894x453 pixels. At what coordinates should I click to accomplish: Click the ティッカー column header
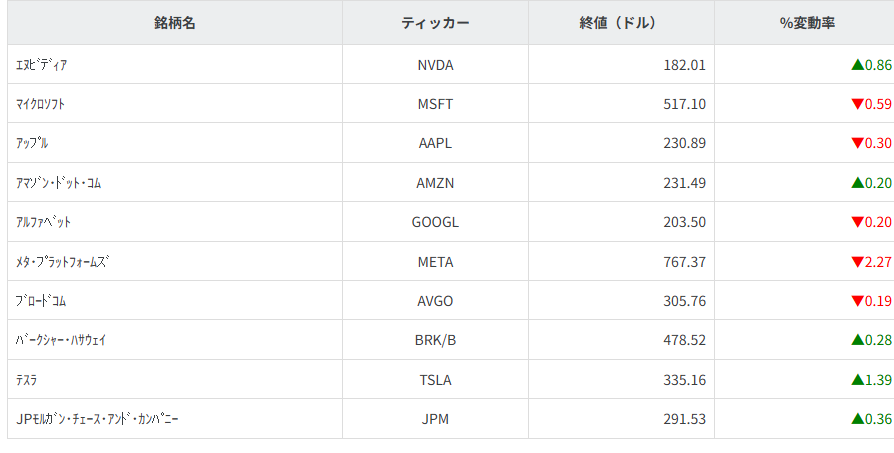[435, 23]
